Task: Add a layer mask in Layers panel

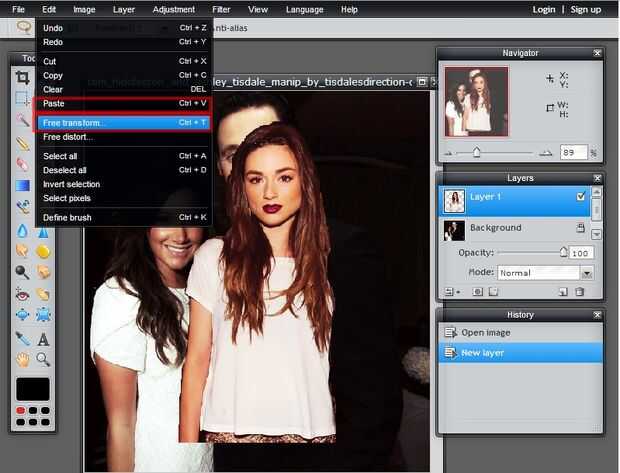Action: (x=478, y=292)
